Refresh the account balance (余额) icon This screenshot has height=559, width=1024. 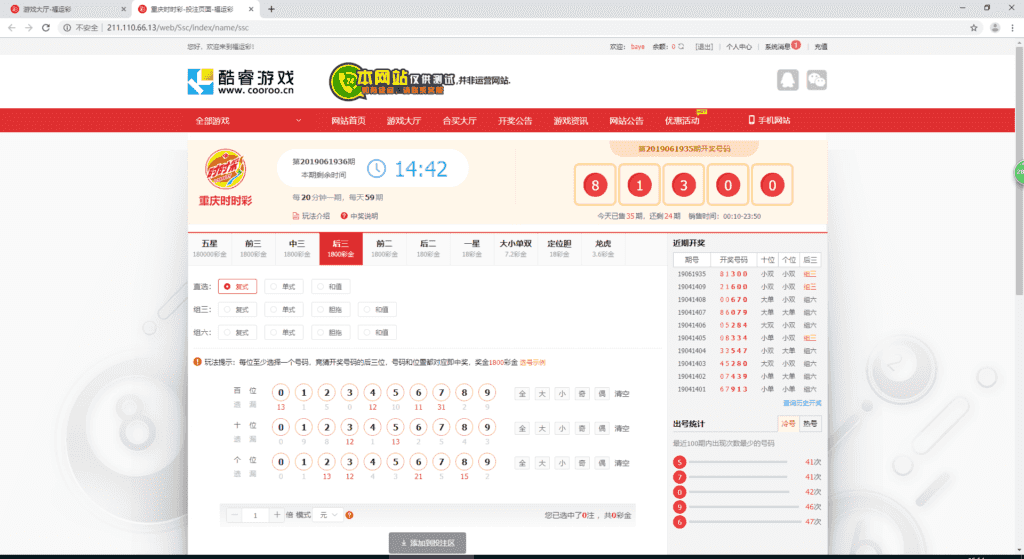coord(681,46)
